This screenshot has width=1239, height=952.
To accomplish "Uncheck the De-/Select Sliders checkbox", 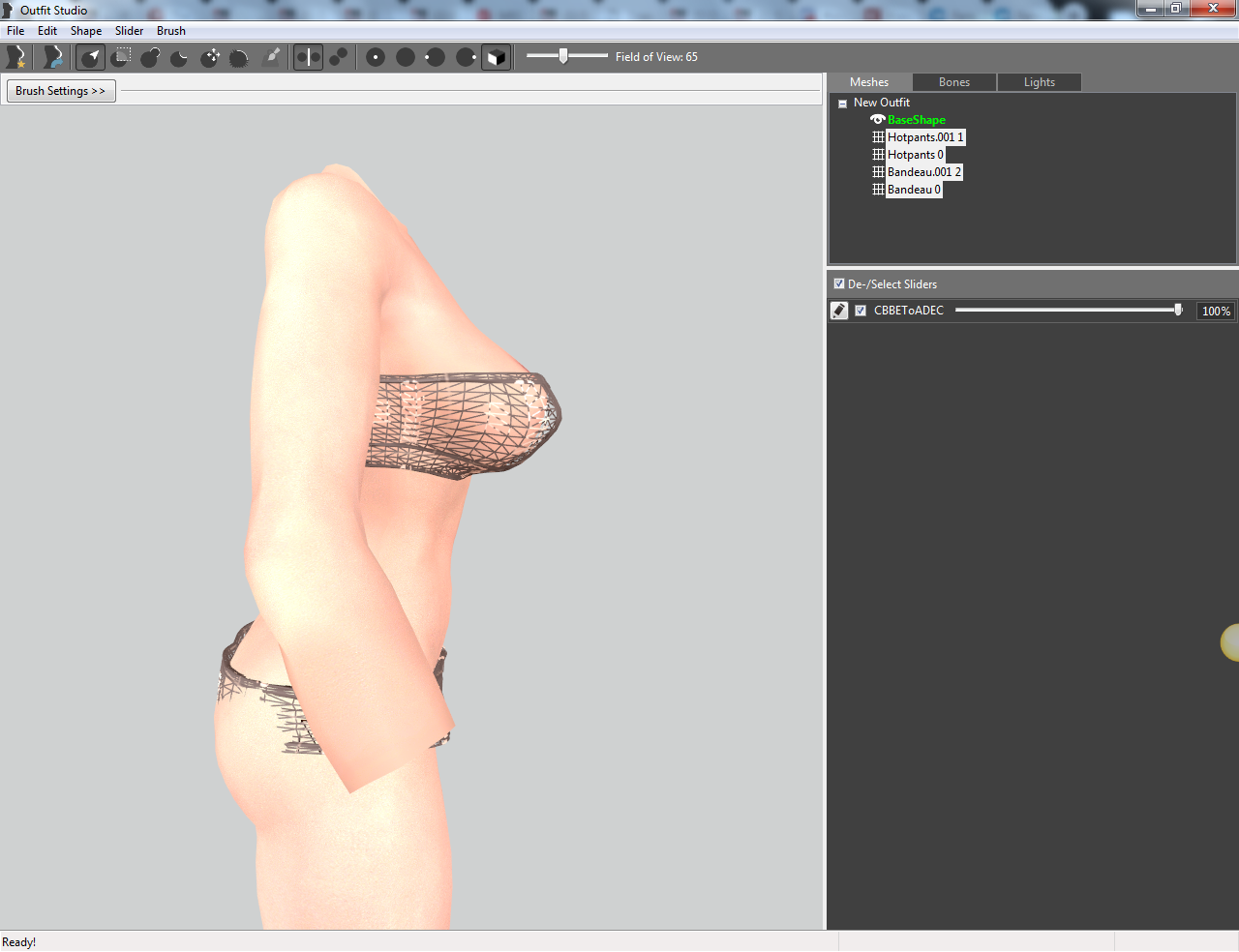I will [839, 283].
